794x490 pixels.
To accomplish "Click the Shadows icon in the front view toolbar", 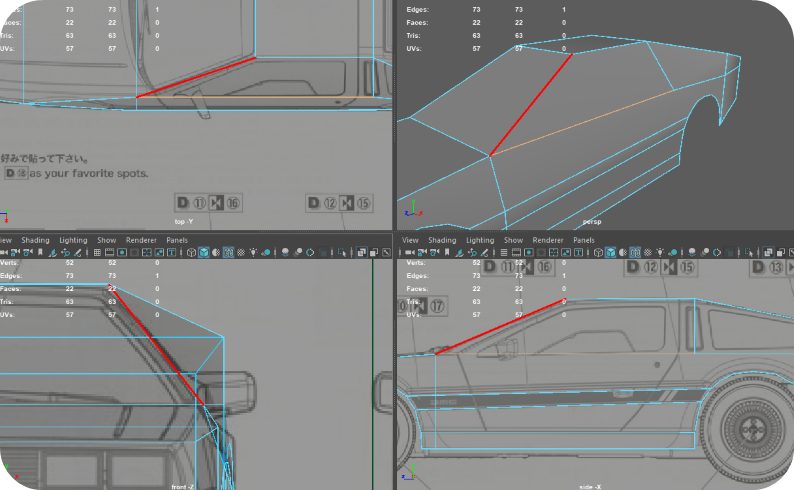I will click(x=266, y=252).
